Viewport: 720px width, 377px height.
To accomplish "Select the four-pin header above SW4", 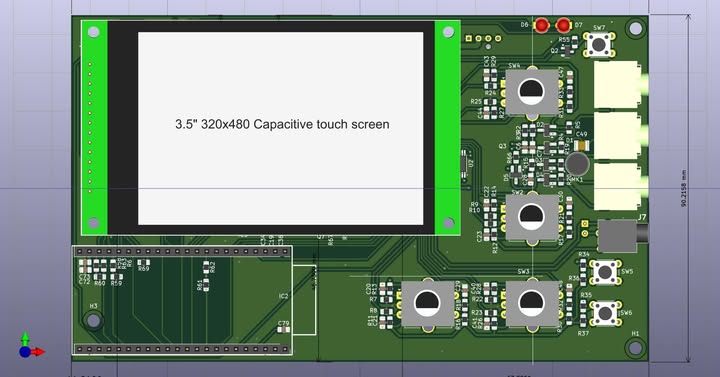I will click(484, 39).
